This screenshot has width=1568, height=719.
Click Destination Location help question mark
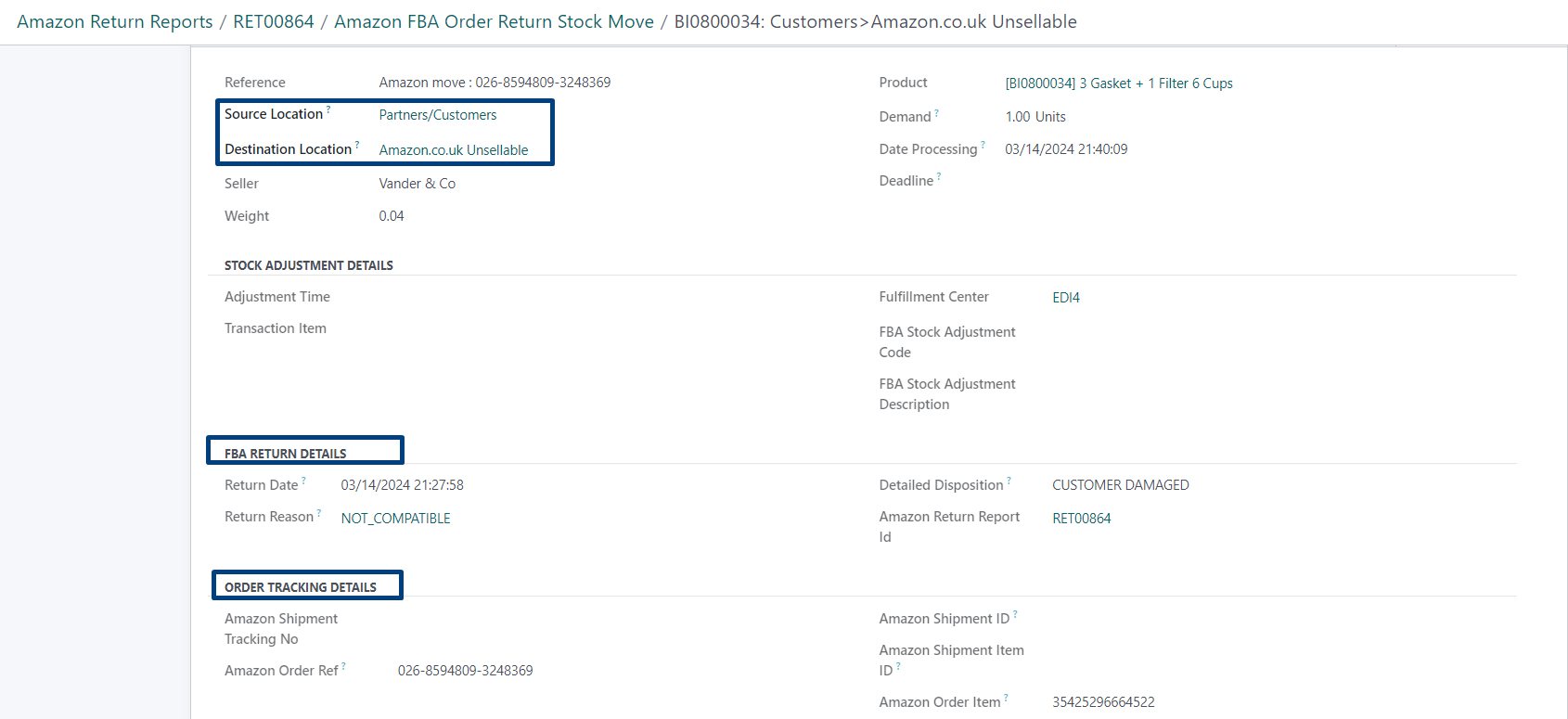tap(357, 145)
